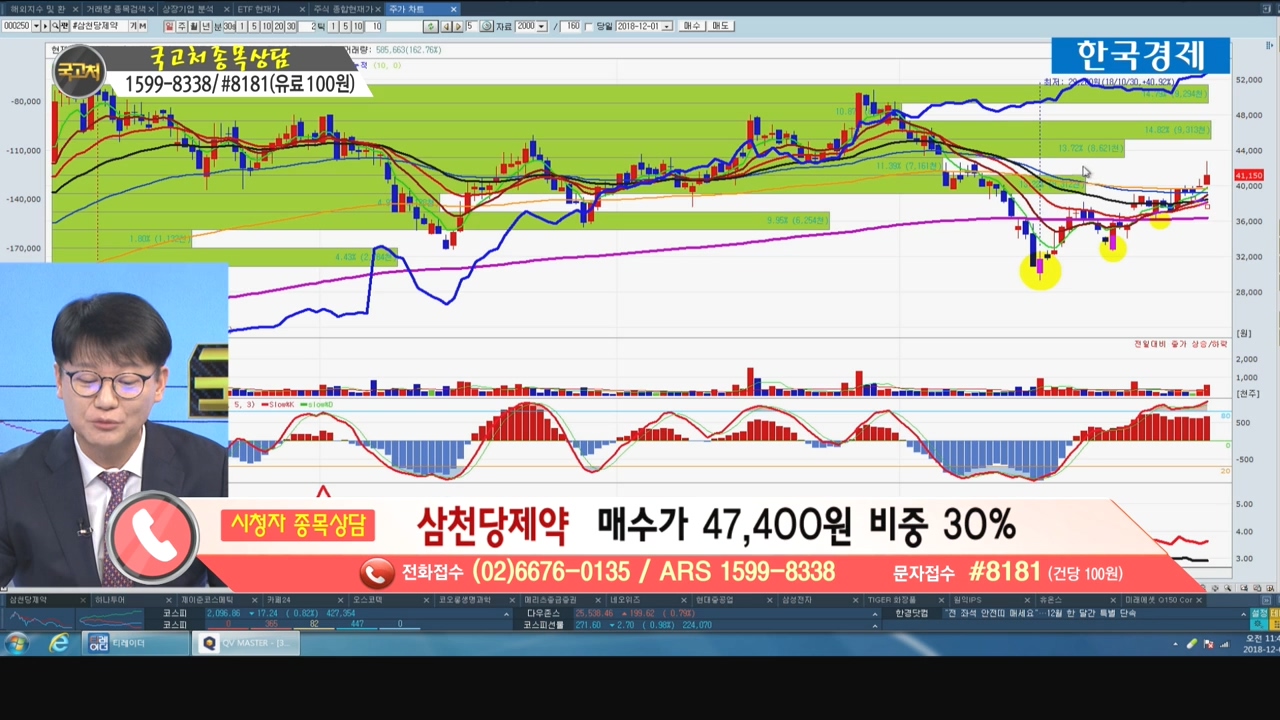The width and height of the screenshot is (1280, 720).
Task: Click the green refresh chart icon
Action: coord(430,26)
